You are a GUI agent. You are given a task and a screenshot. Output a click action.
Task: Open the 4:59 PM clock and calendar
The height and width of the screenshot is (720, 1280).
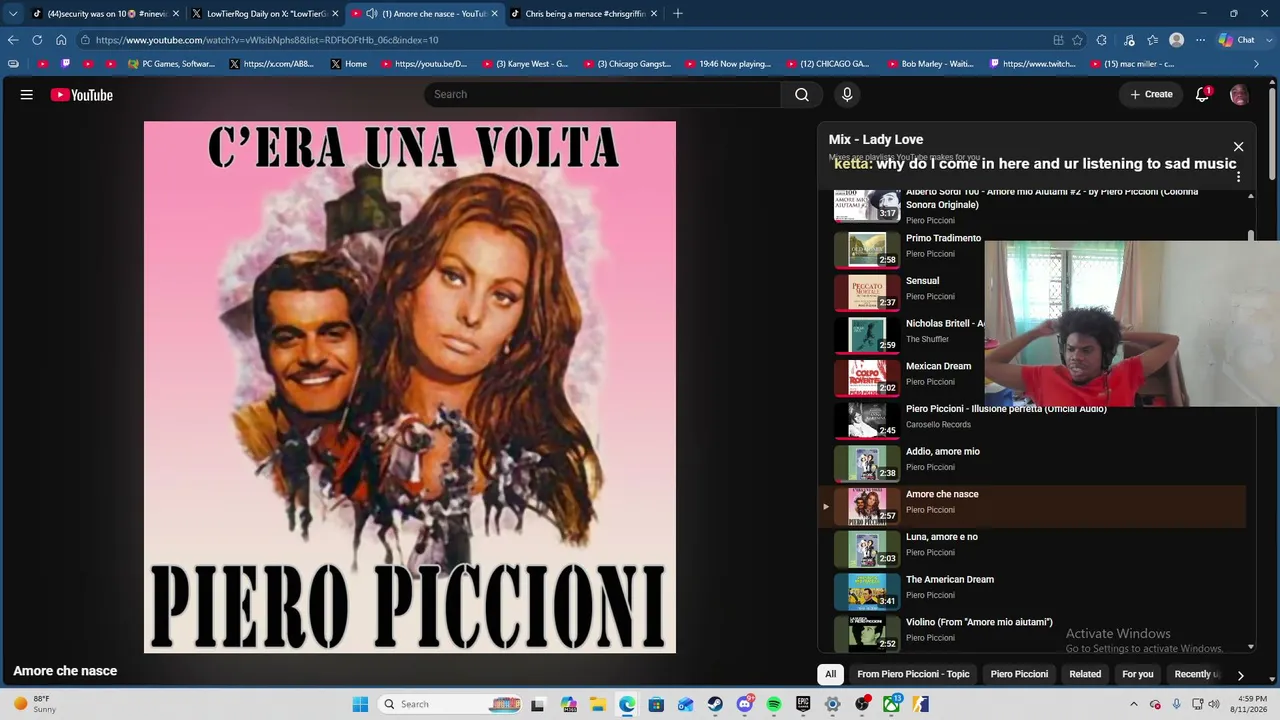[x=1247, y=704]
